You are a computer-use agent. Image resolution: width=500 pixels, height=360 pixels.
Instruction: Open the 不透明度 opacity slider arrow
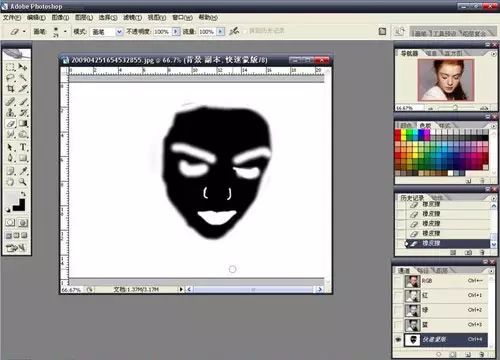176,32
